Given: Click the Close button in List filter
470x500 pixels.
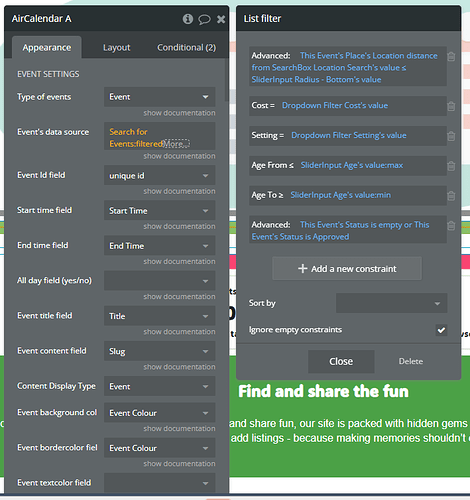Looking at the screenshot, I should click(x=341, y=361).
